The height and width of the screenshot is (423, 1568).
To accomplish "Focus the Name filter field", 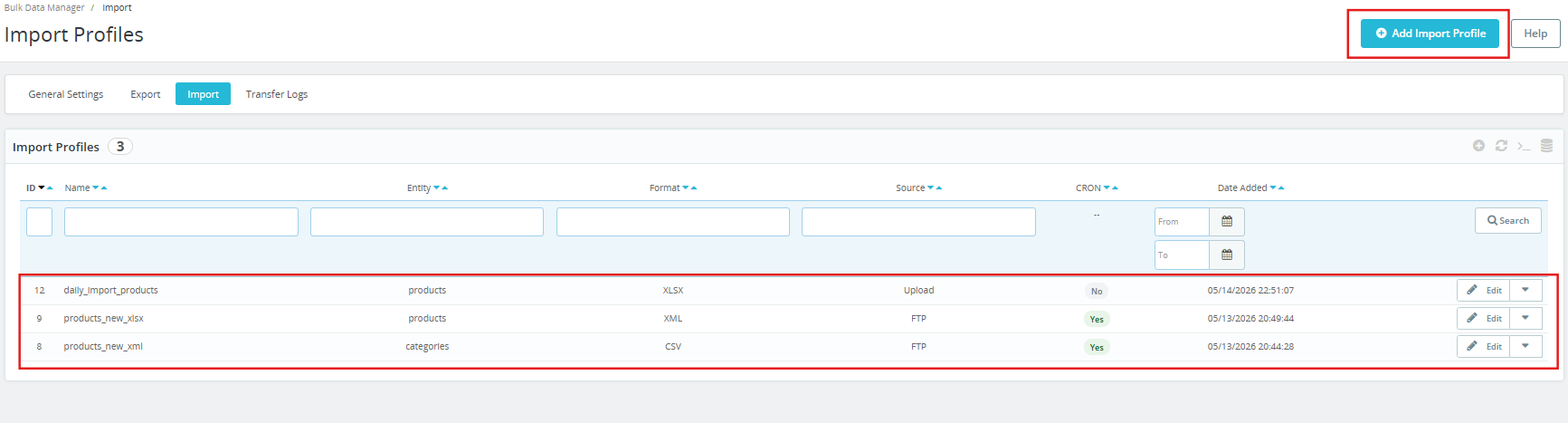I will click(181, 222).
